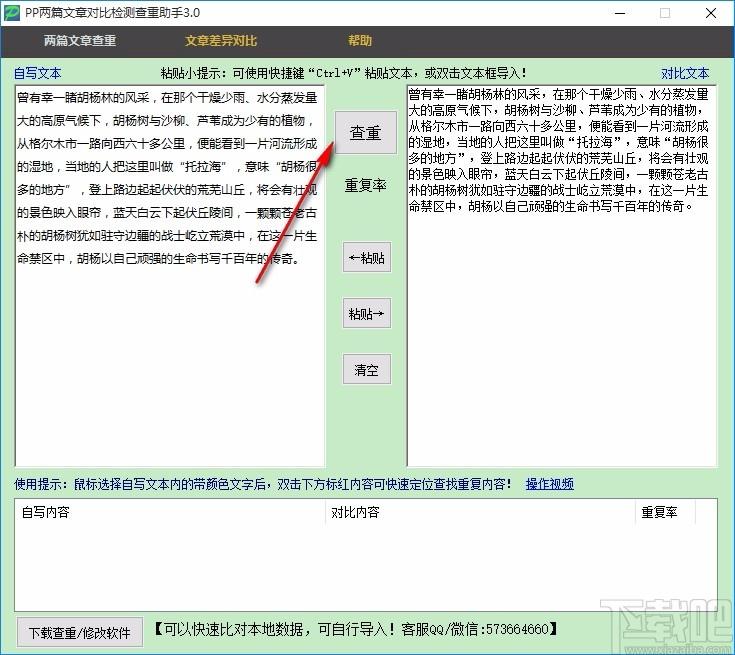Minimize the PP查重助手 window
Image resolution: width=735 pixels, height=655 pixels.
(620, 13)
